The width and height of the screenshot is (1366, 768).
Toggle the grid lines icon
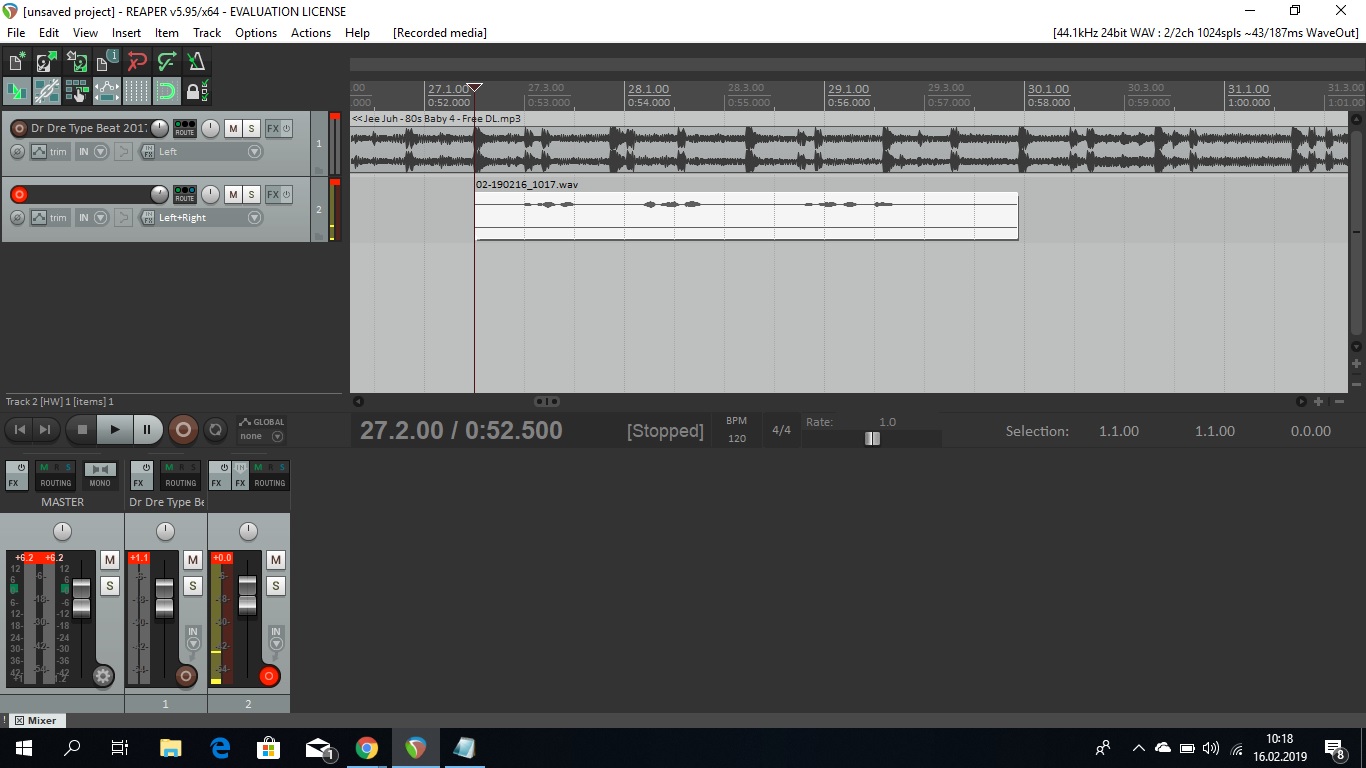coord(137,92)
